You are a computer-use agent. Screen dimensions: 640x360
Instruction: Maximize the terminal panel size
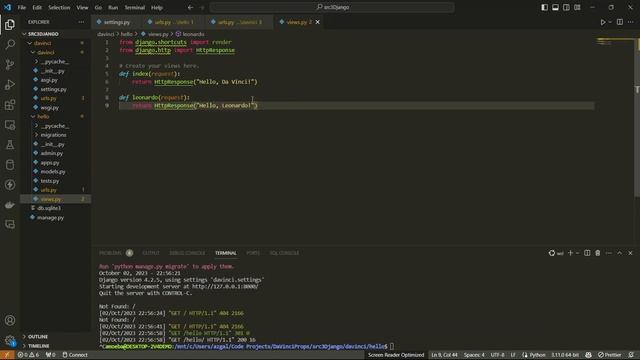(620, 253)
